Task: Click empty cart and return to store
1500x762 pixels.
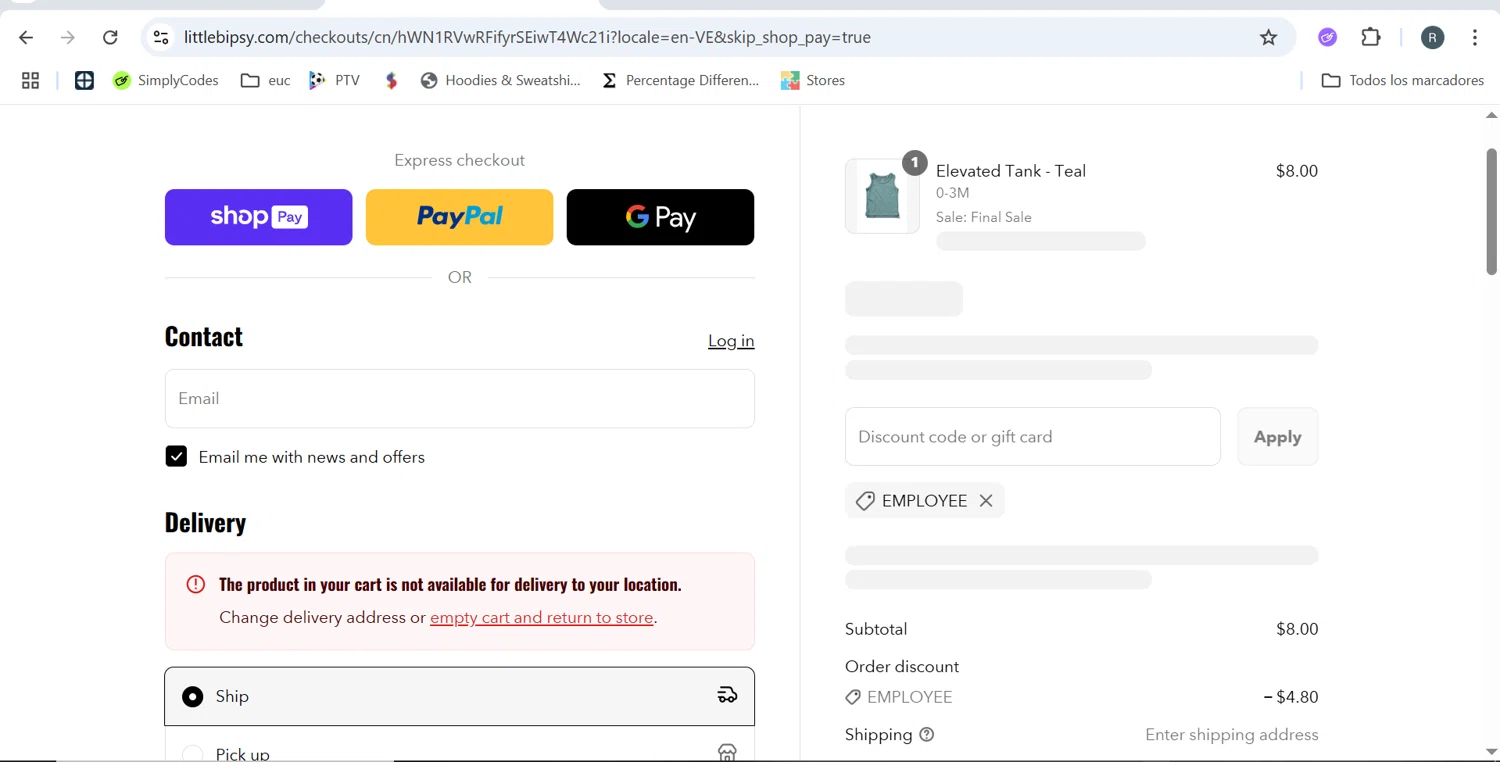Action: click(x=542, y=618)
